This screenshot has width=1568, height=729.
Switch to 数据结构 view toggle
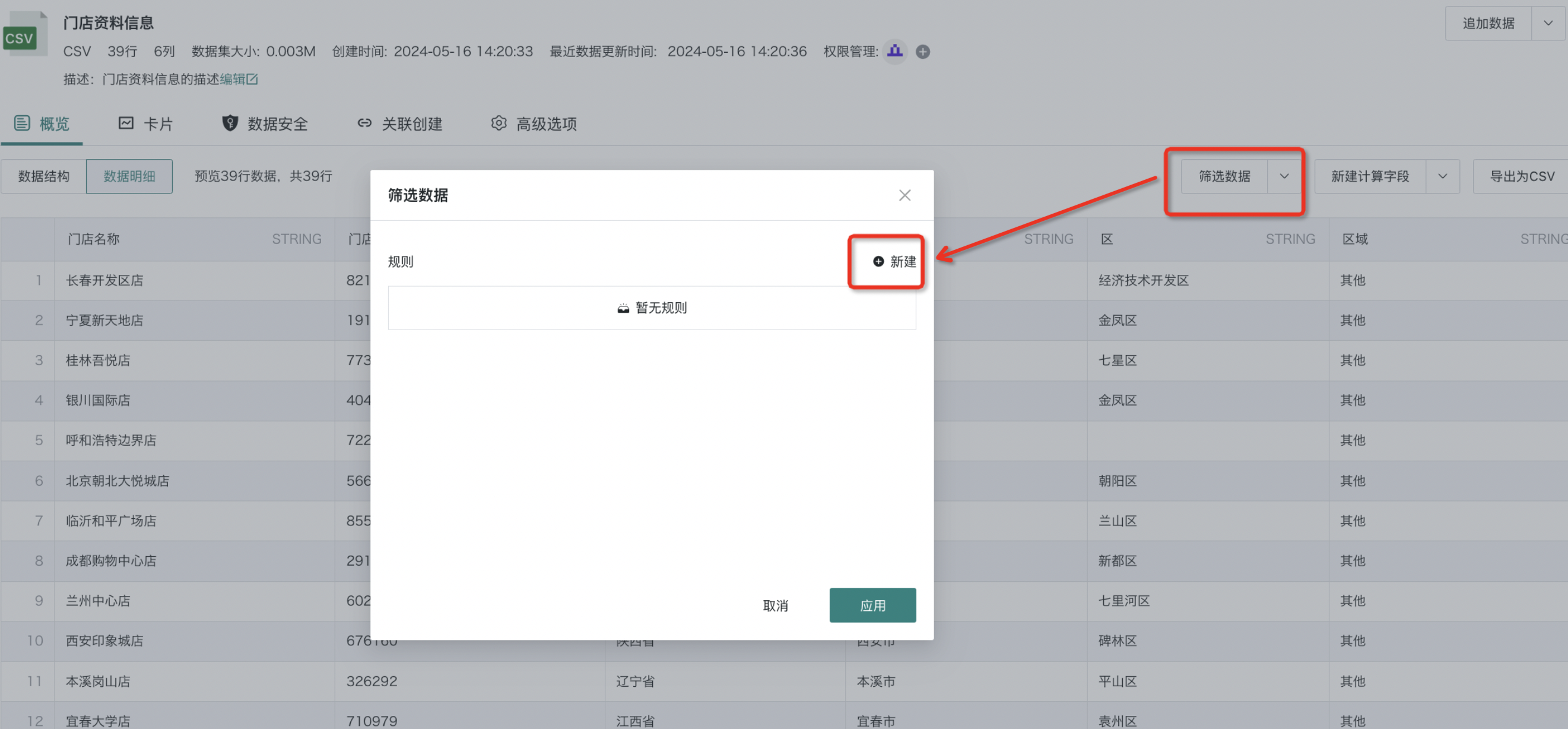(44, 177)
